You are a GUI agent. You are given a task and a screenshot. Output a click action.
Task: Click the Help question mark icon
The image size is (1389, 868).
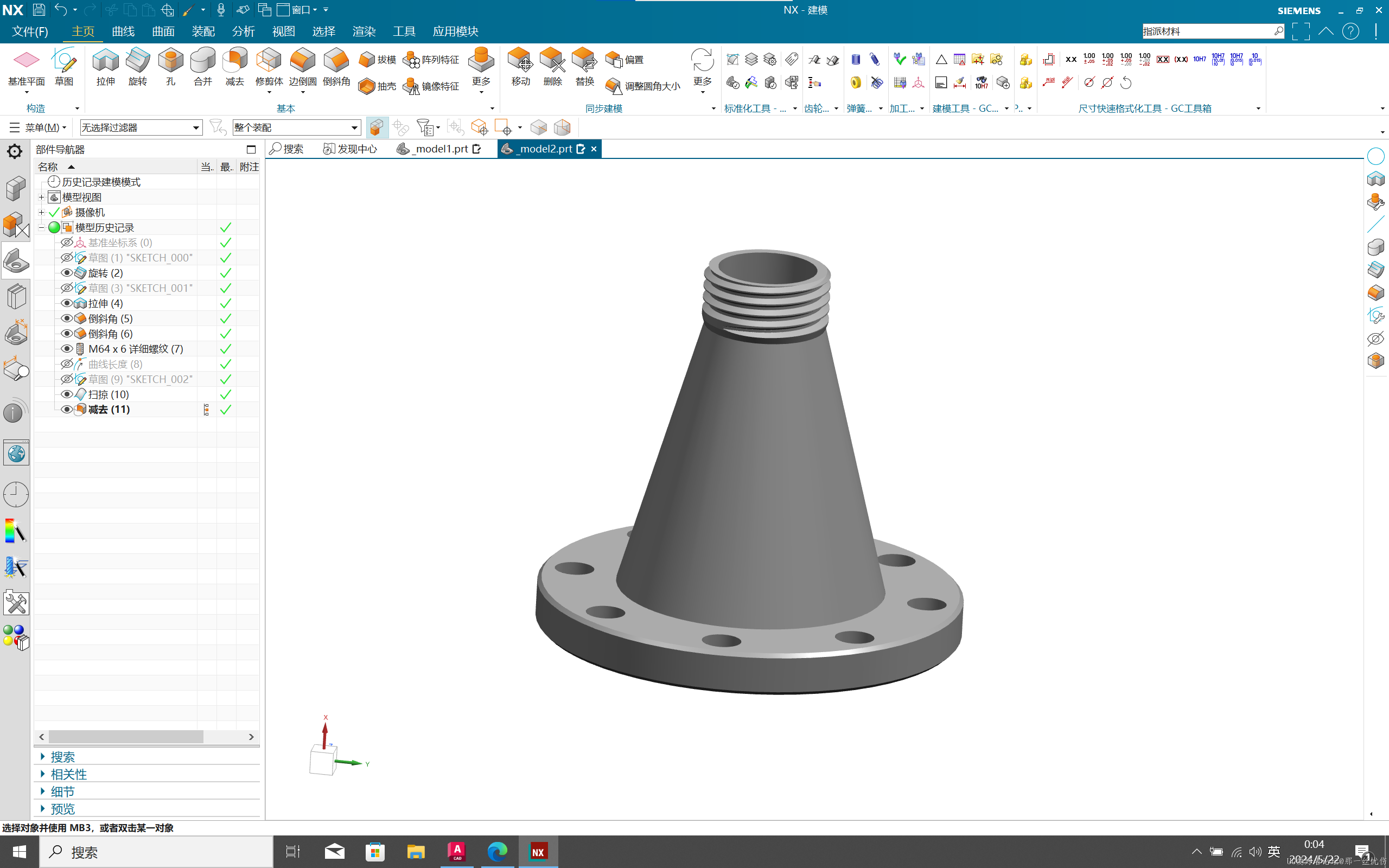click(x=1350, y=31)
